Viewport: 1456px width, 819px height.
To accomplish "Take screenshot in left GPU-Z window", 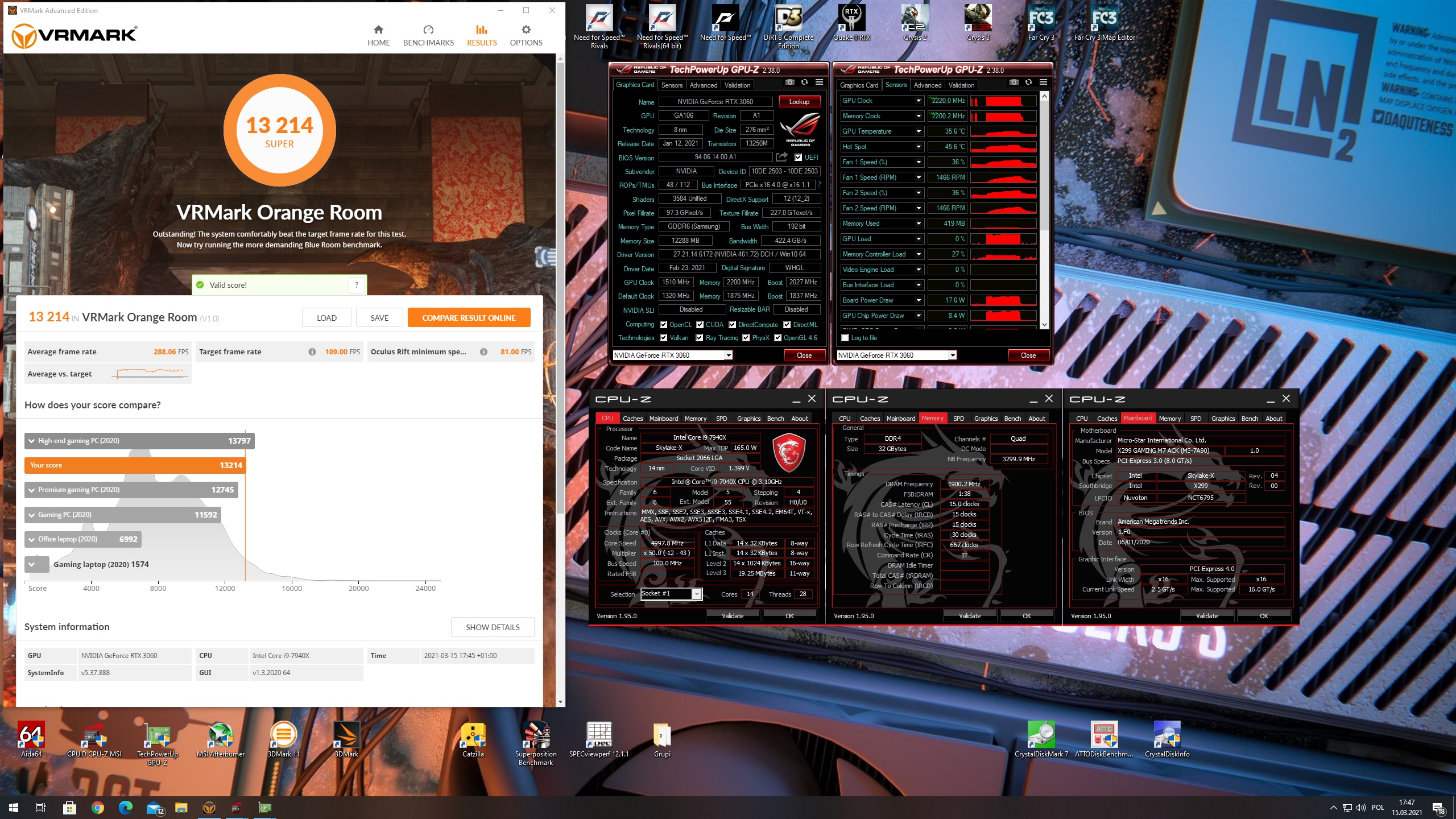I will pyautogui.click(x=789, y=82).
